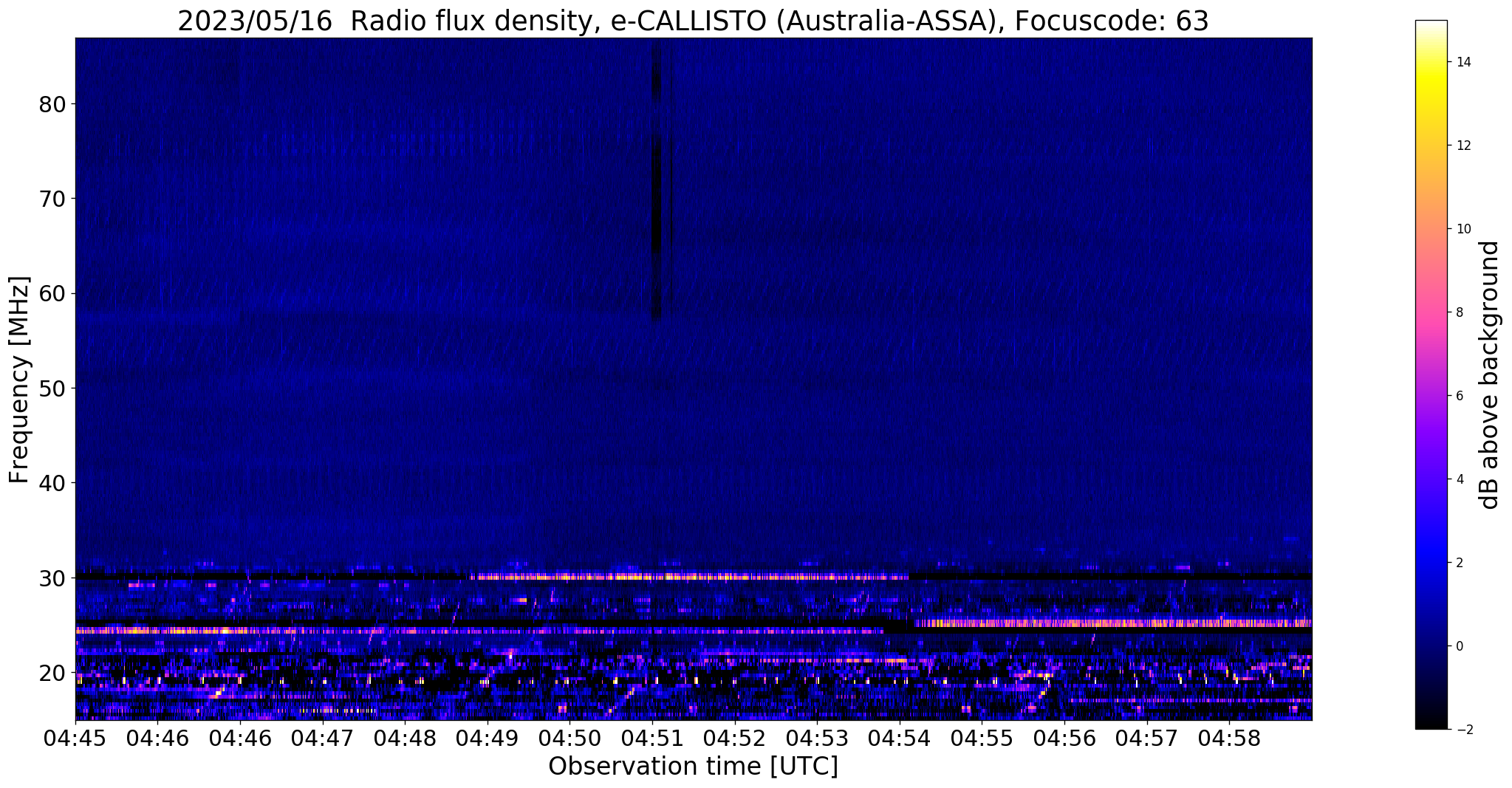
Task: Click the 04:58 time tick label
Action: click(1230, 738)
